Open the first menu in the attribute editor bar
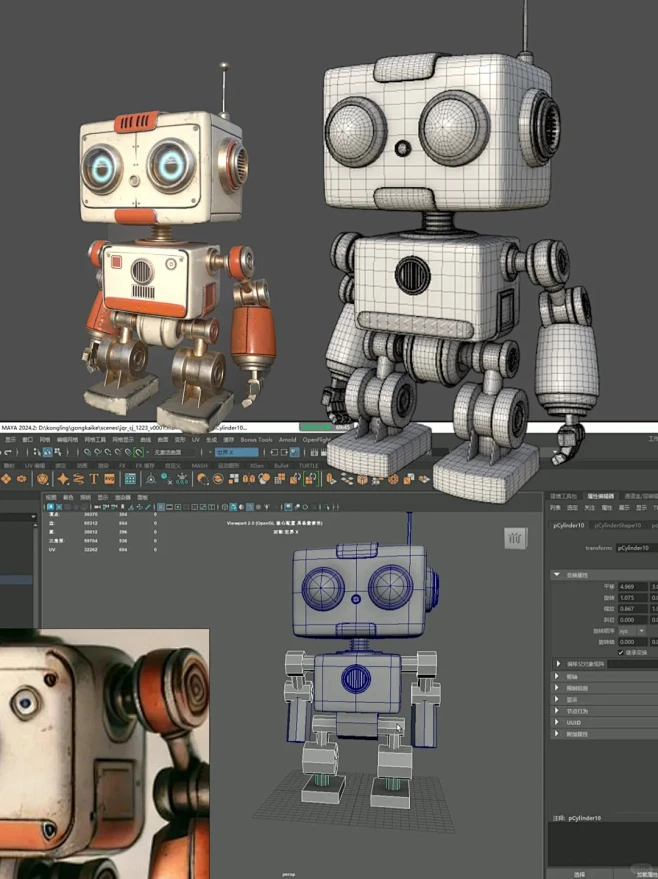The width and height of the screenshot is (658, 879). pos(555,507)
